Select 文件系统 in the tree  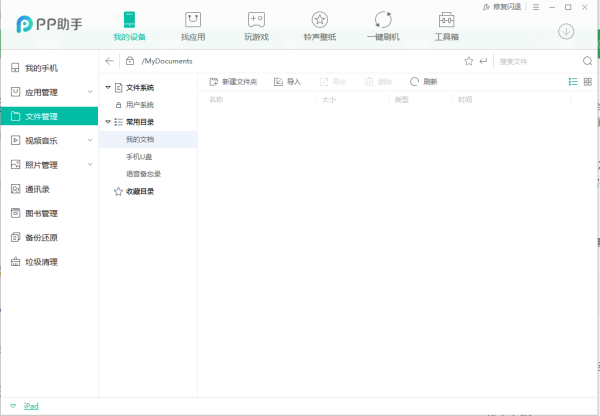point(140,88)
